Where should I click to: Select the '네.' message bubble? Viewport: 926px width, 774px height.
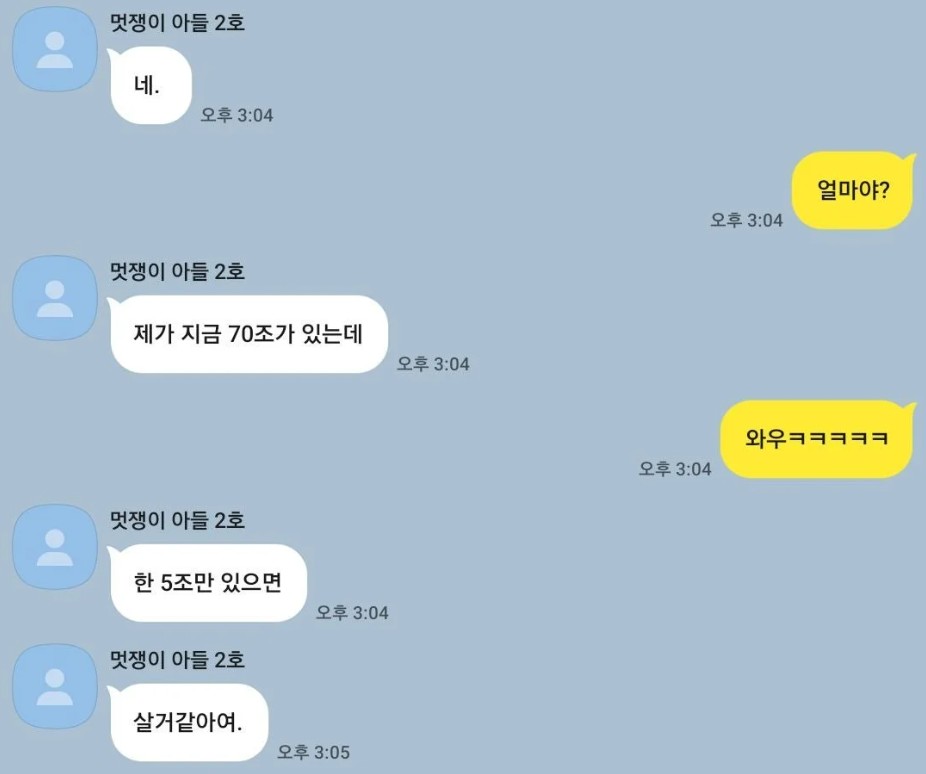151,86
